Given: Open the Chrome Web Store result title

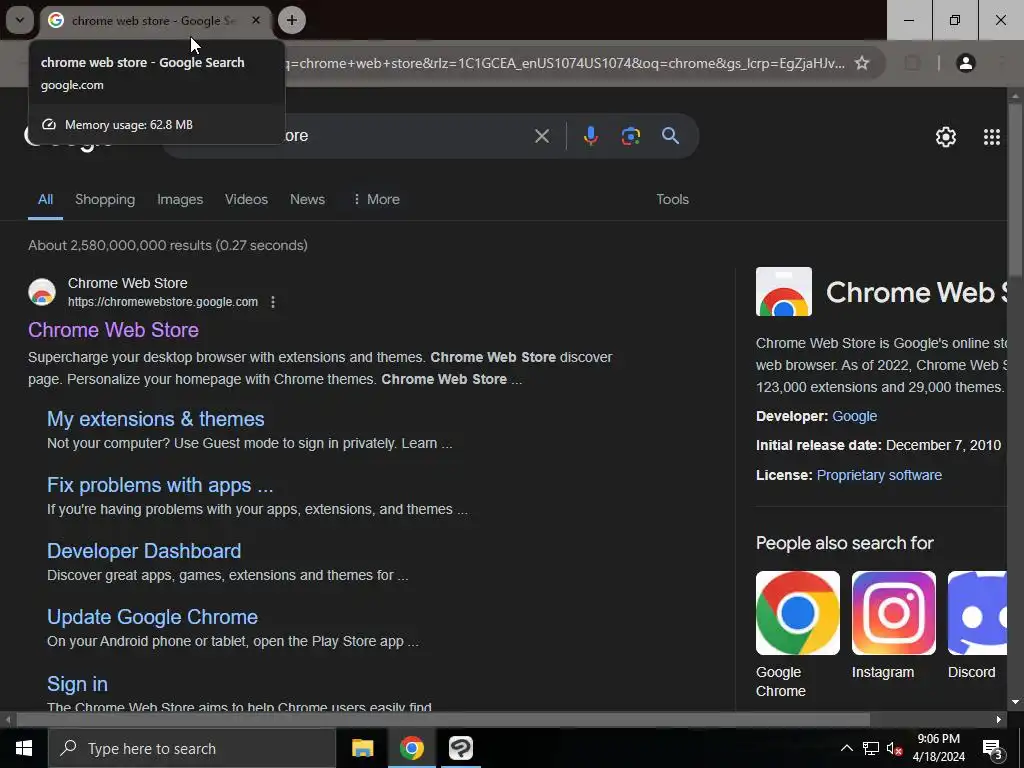Looking at the screenshot, I should (x=113, y=330).
